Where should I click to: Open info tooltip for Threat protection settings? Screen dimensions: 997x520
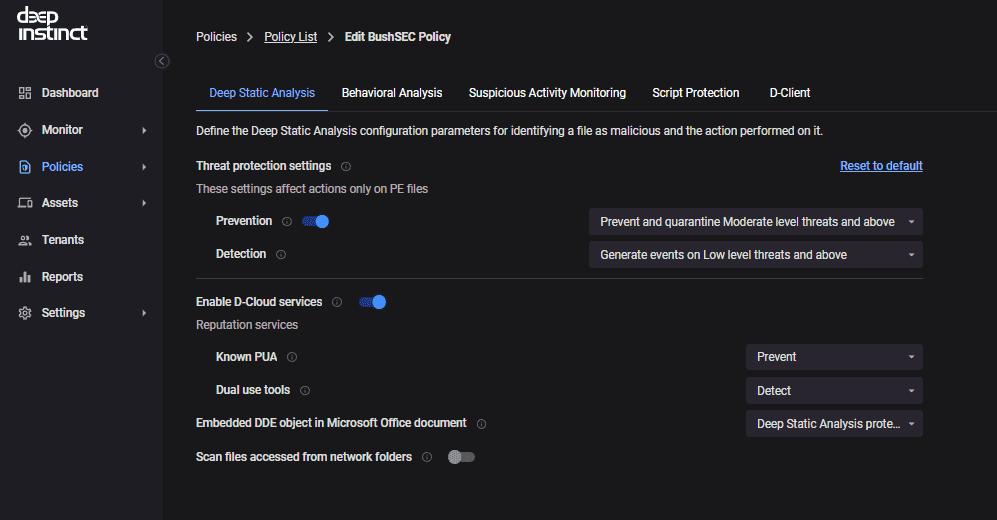[x=346, y=167]
